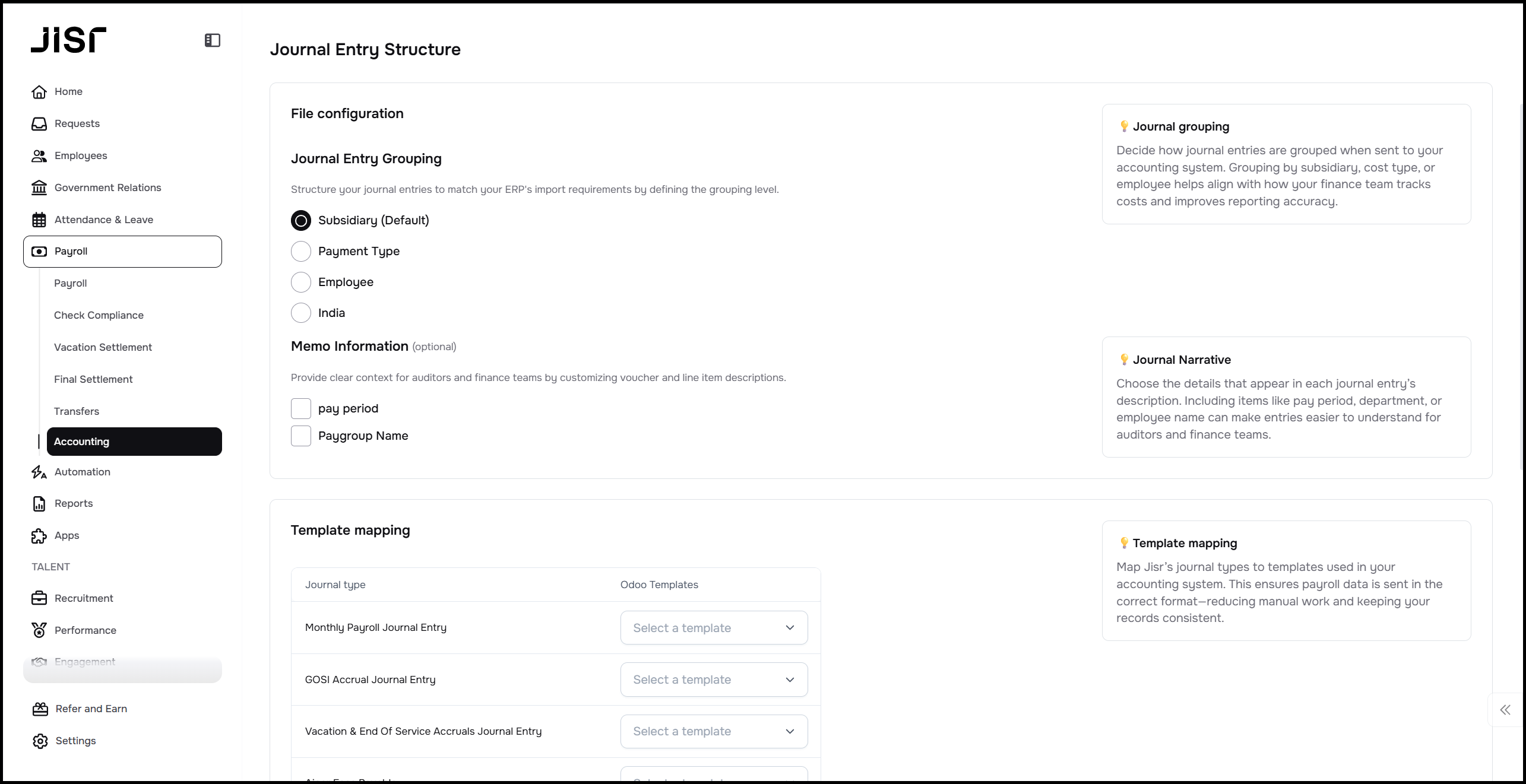
Task: Select the Payment Type radio option
Action: 301,252
